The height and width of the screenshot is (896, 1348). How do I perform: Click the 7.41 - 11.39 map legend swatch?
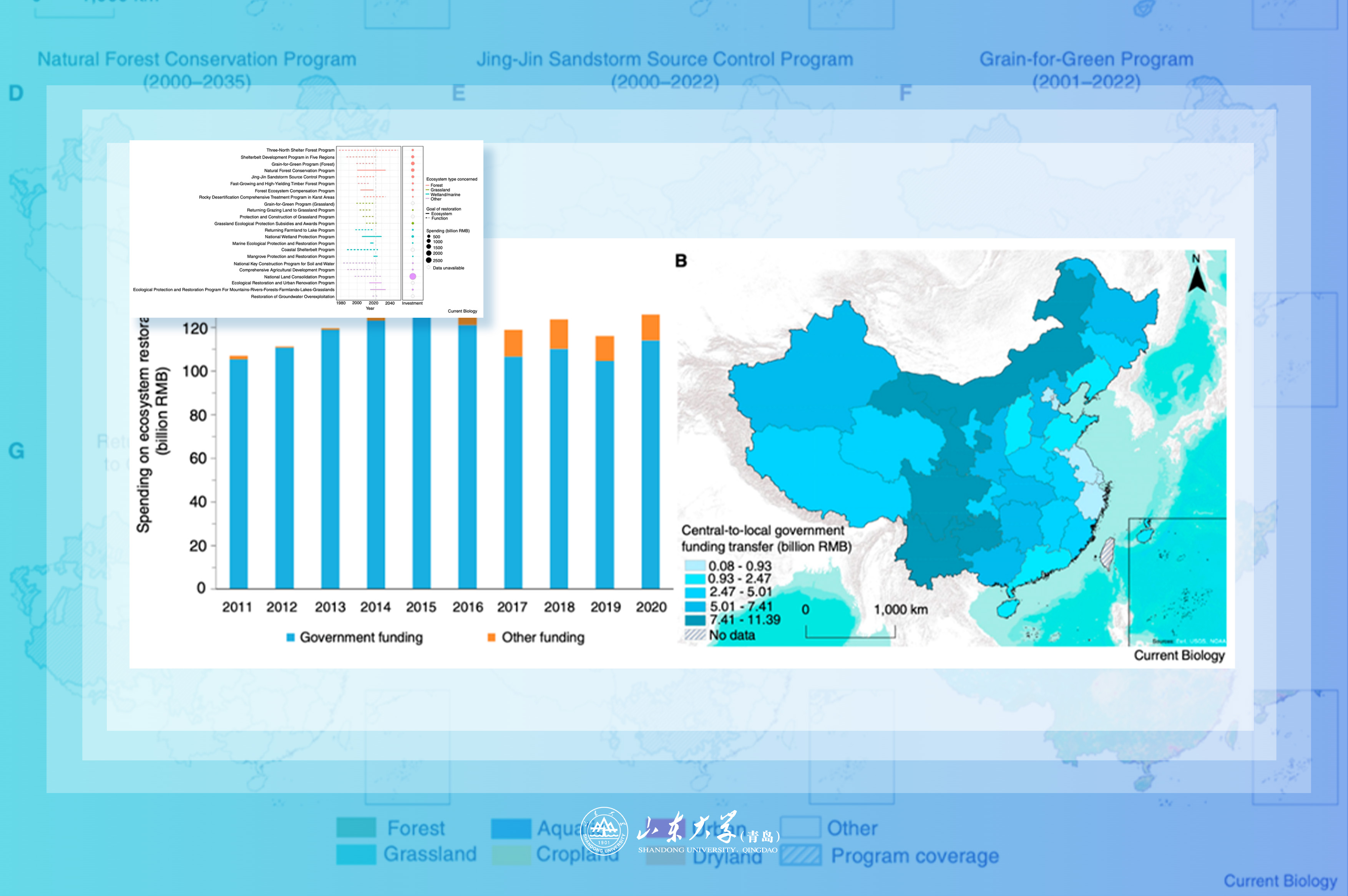pyautogui.click(x=694, y=620)
